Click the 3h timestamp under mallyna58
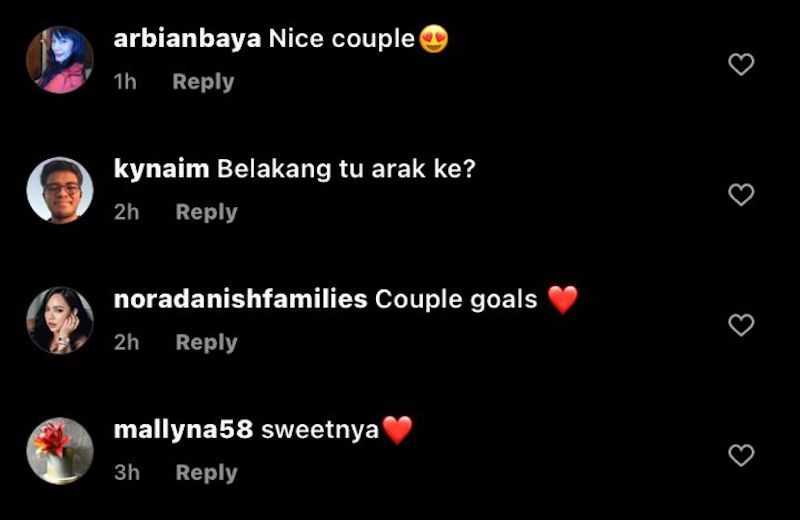The image size is (800, 520). [127, 473]
